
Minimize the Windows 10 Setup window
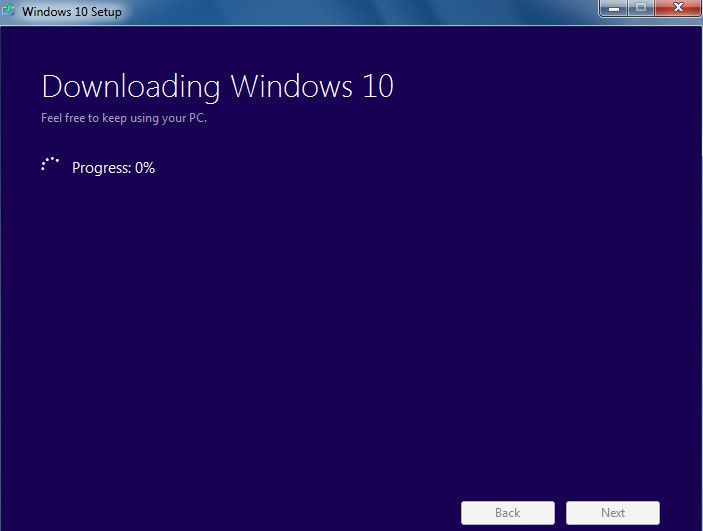click(614, 8)
